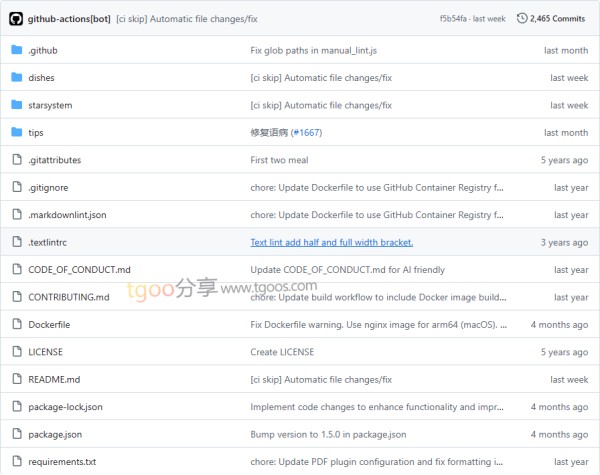Screen dimensions: 600x475
Task: Click the README.md file icon
Action: point(17,379)
